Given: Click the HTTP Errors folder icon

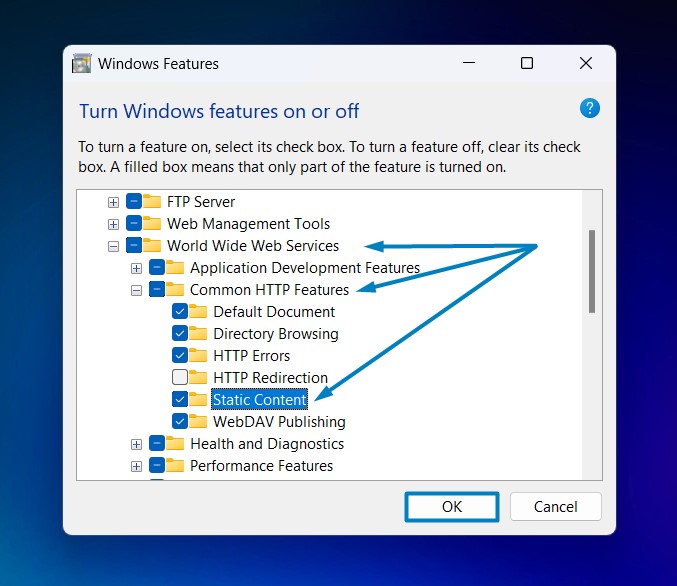Looking at the screenshot, I should pos(198,355).
